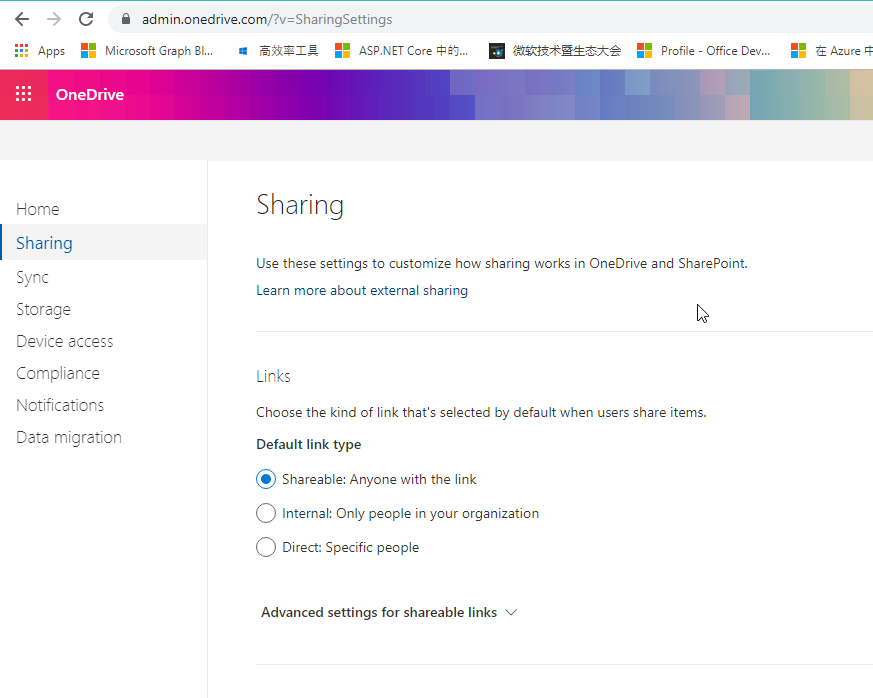The height and width of the screenshot is (698, 873).
Task: Open the 高效率工具 bookmark
Action: [278, 51]
